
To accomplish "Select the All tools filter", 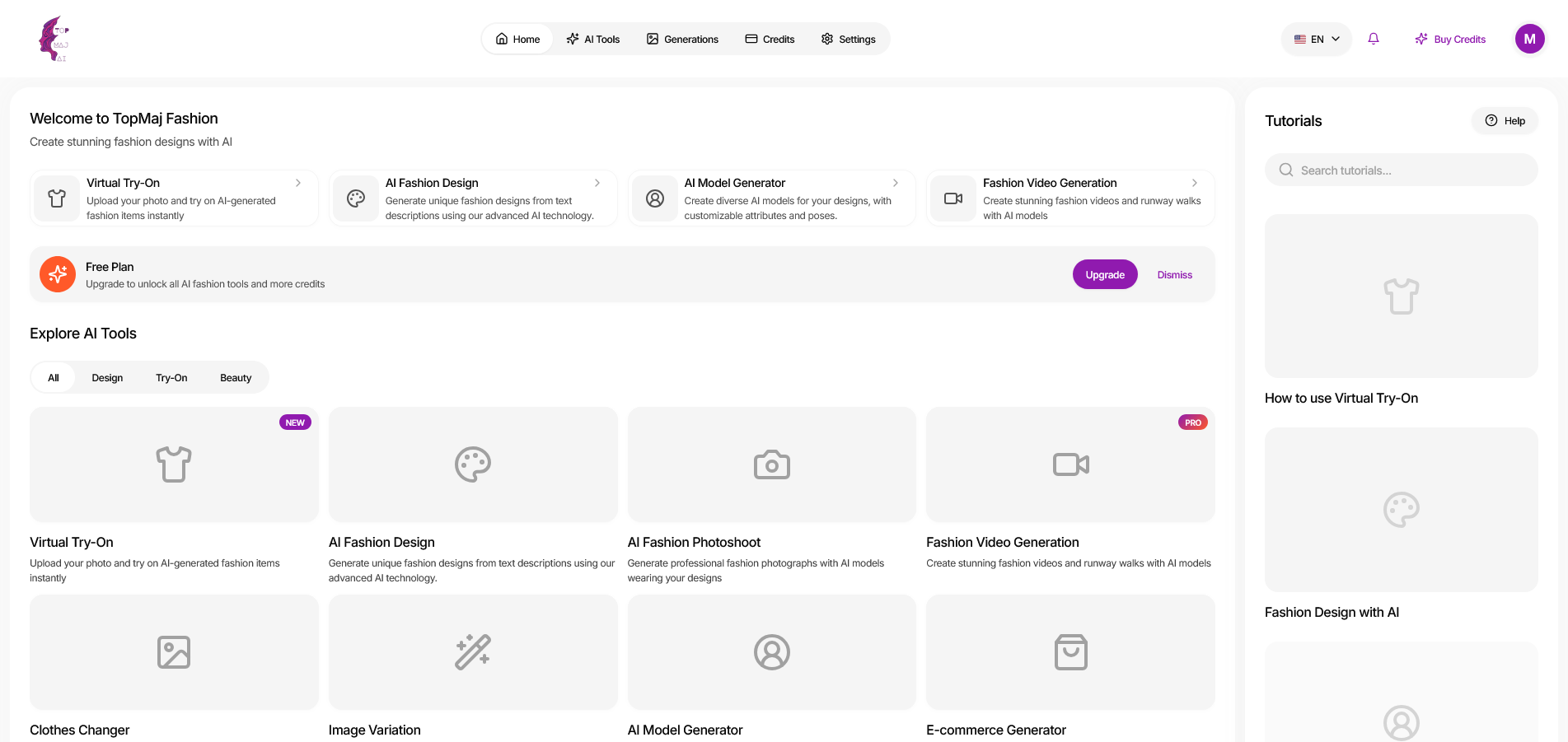I will (53, 377).
